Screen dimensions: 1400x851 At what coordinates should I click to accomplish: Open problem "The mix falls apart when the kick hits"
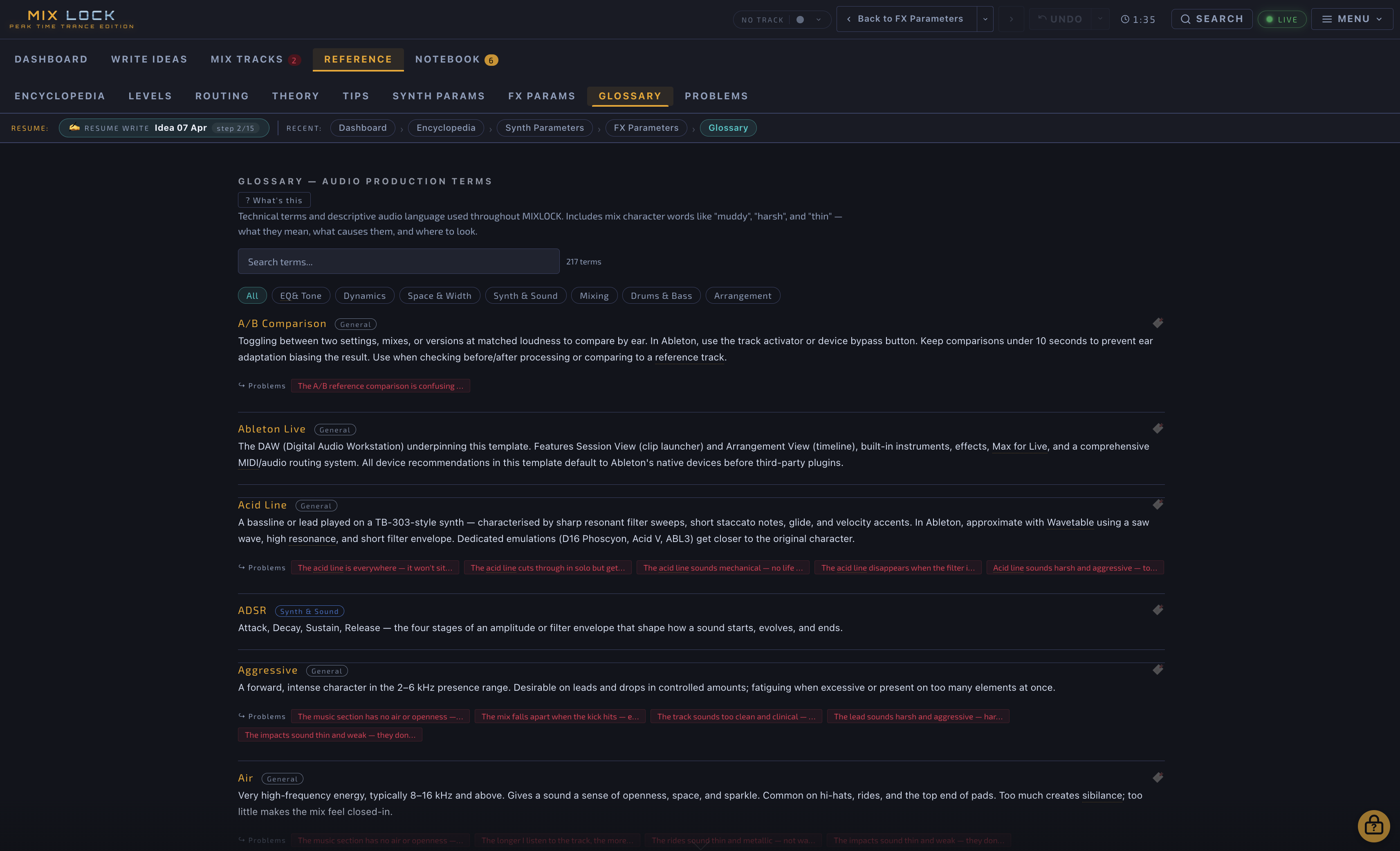[560, 717]
